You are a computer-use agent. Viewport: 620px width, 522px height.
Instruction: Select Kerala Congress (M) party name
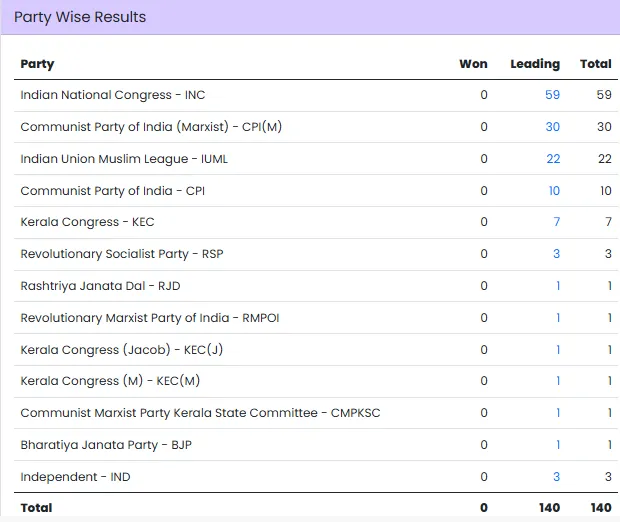tap(110, 381)
